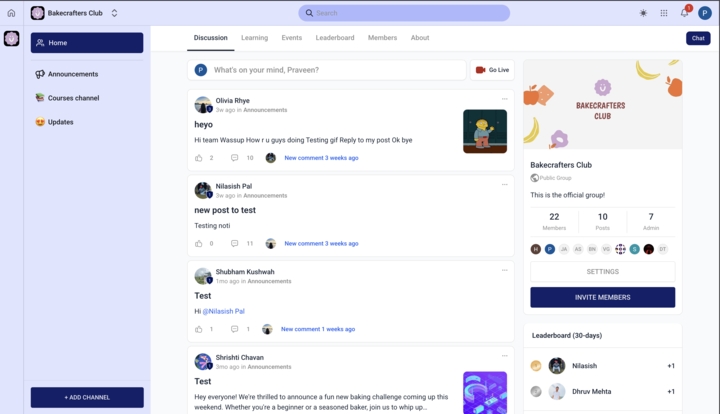
Task: Click the INVITE MEMBERS button
Action: click(x=602, y=297)
